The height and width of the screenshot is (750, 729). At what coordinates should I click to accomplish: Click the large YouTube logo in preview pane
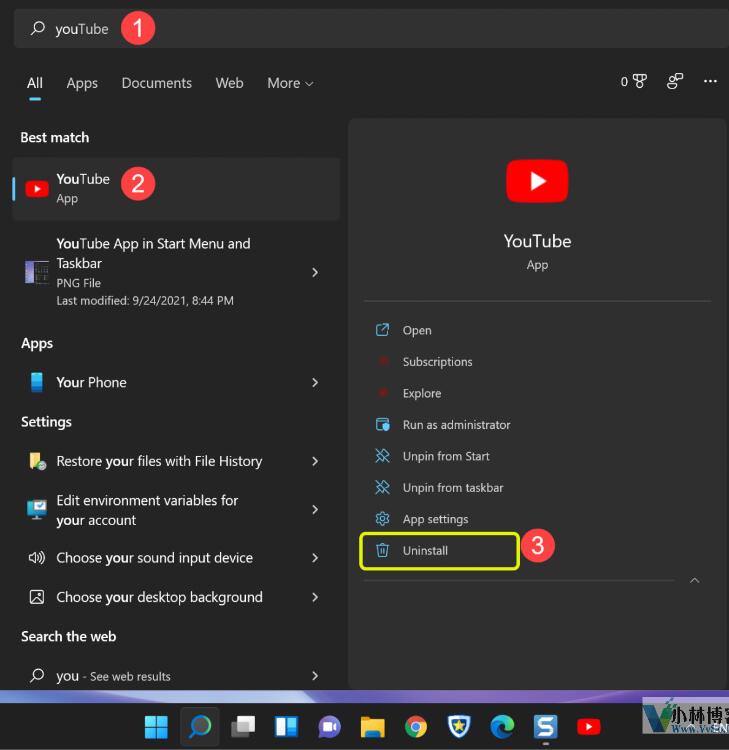click(537, 181)
